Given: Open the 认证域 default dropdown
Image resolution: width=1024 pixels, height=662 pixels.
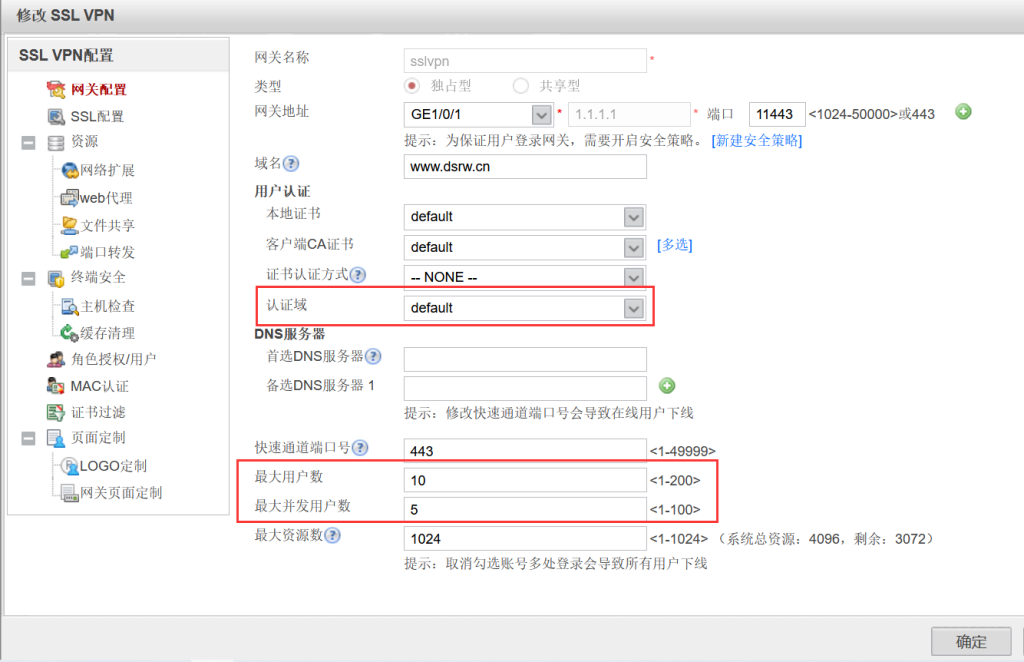Looking at the screenshot, I should coord(633,308).
